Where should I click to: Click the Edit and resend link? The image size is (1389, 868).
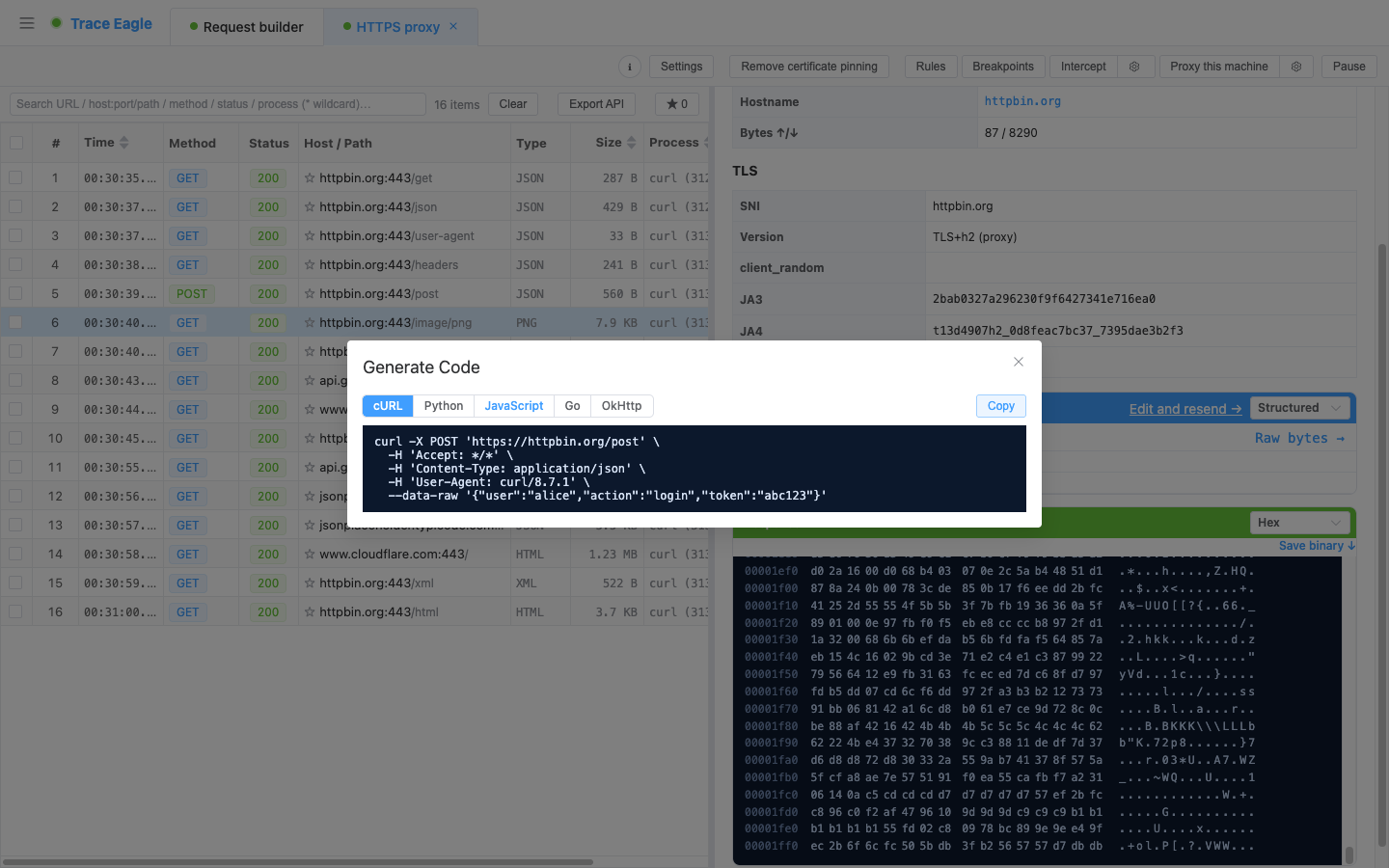(1185, 409)
